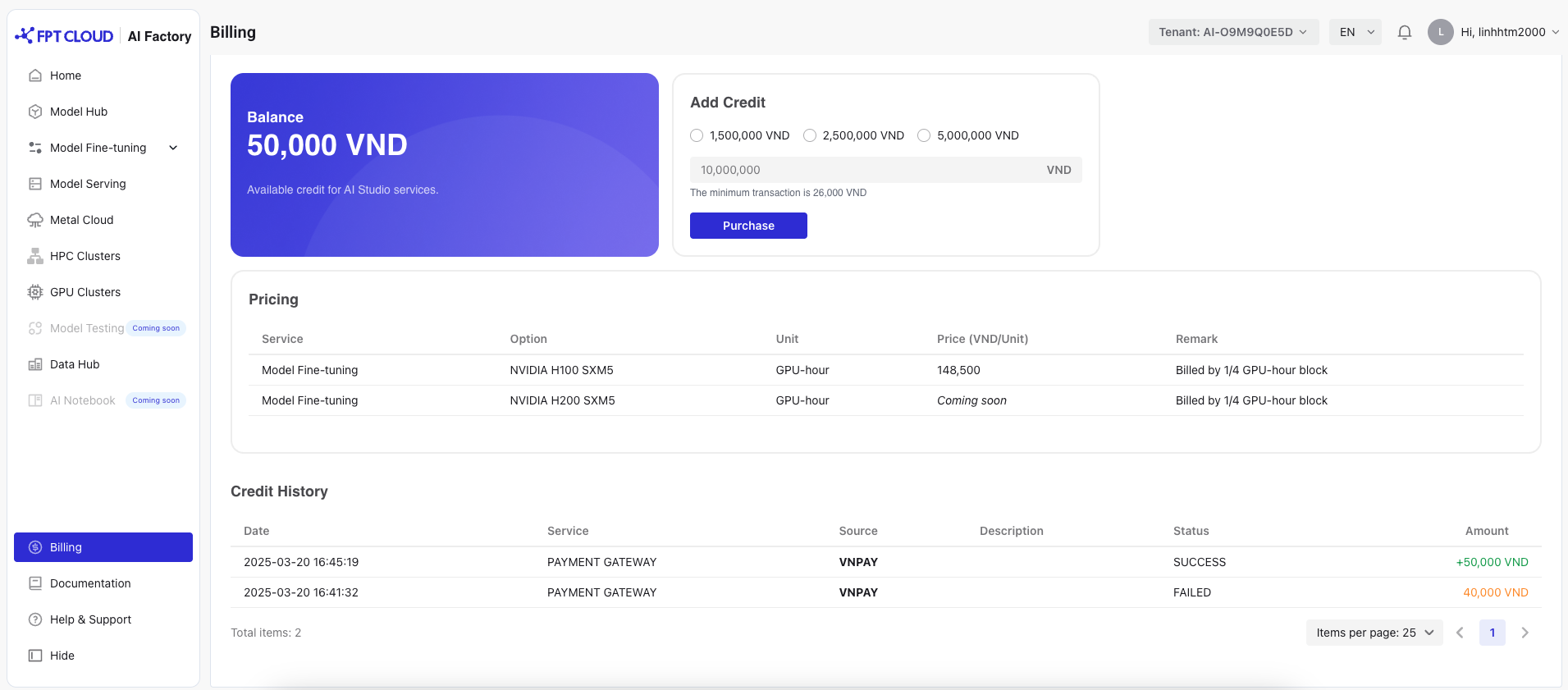Open notifications bell

click(x=1405, y=32)
